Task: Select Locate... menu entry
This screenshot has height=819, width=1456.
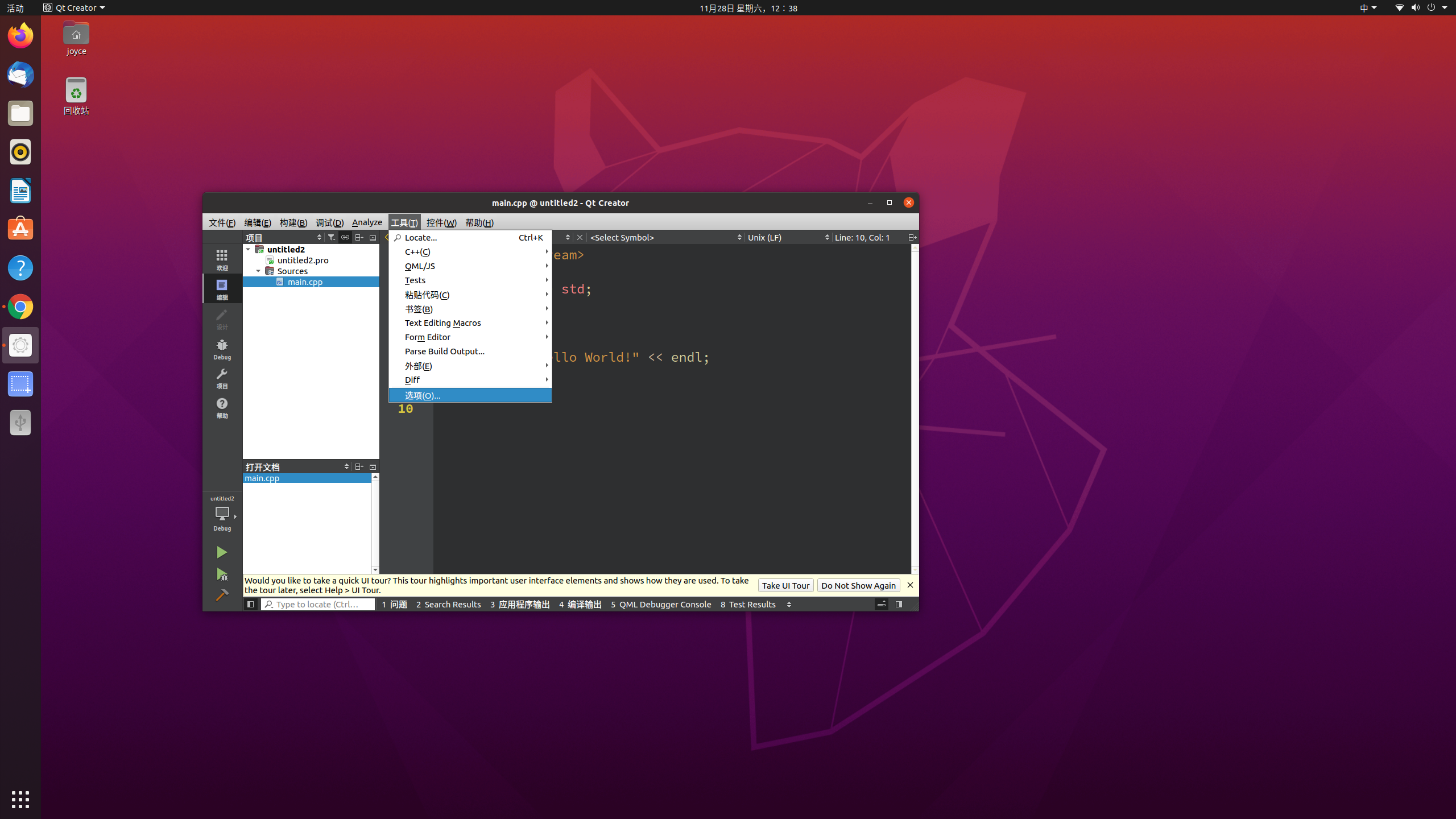Action: coord(470,237)
